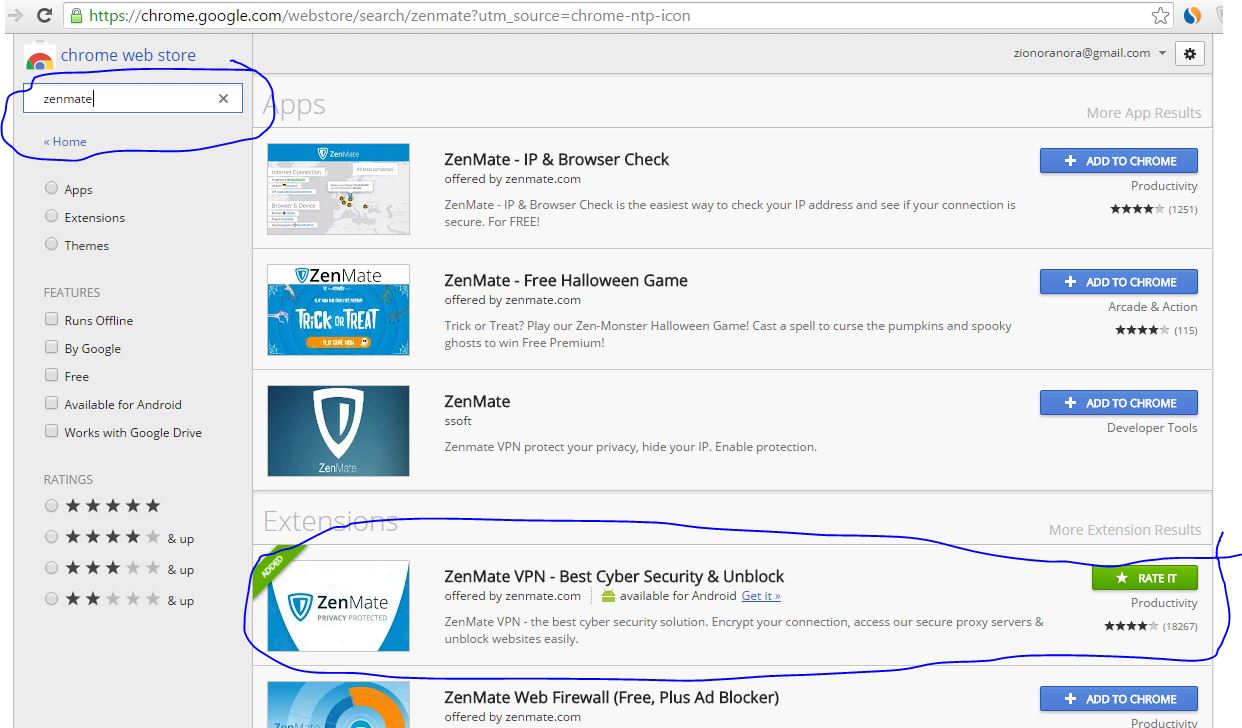1242x728 pixels.
Task: Click the green padlock in the address bar
Action: [76, 16]
